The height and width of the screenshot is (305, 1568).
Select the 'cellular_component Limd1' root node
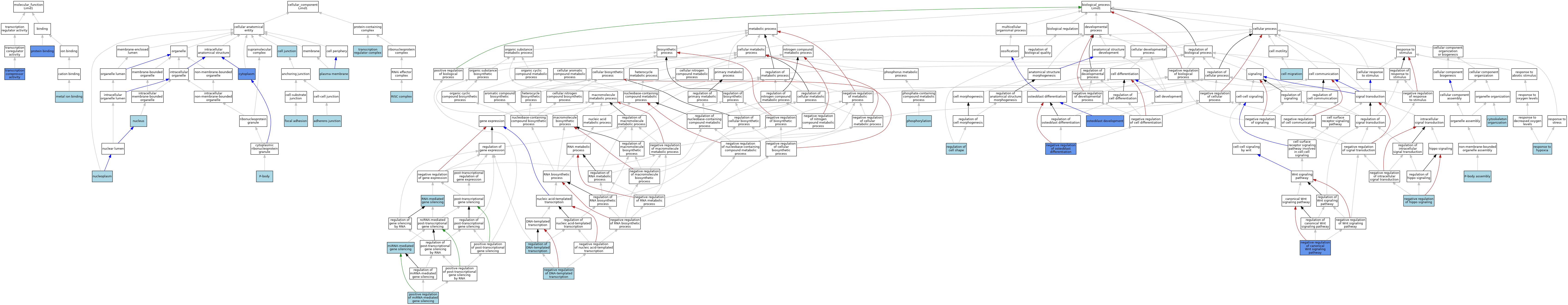303,7
